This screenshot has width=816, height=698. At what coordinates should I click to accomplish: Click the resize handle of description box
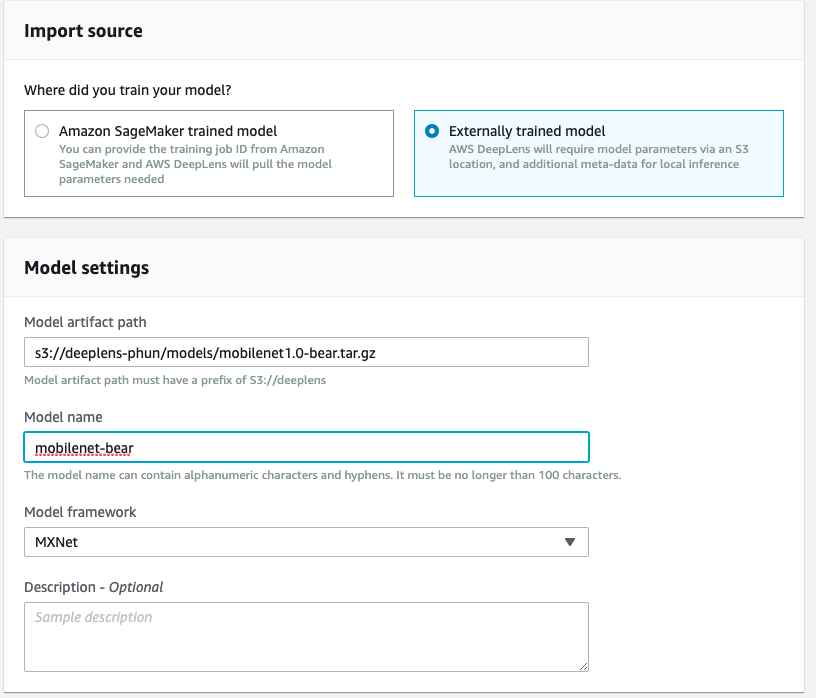point(583,666)
